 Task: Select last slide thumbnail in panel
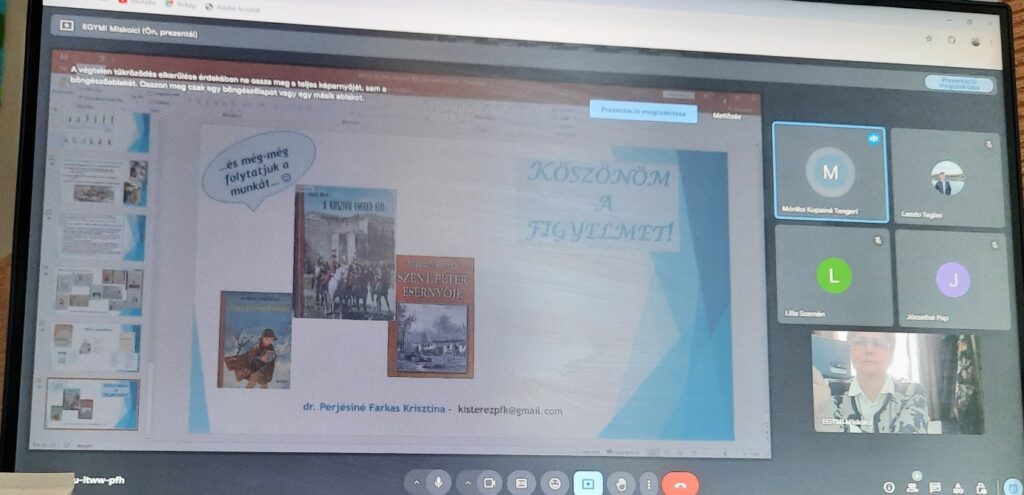coord(92,404)
